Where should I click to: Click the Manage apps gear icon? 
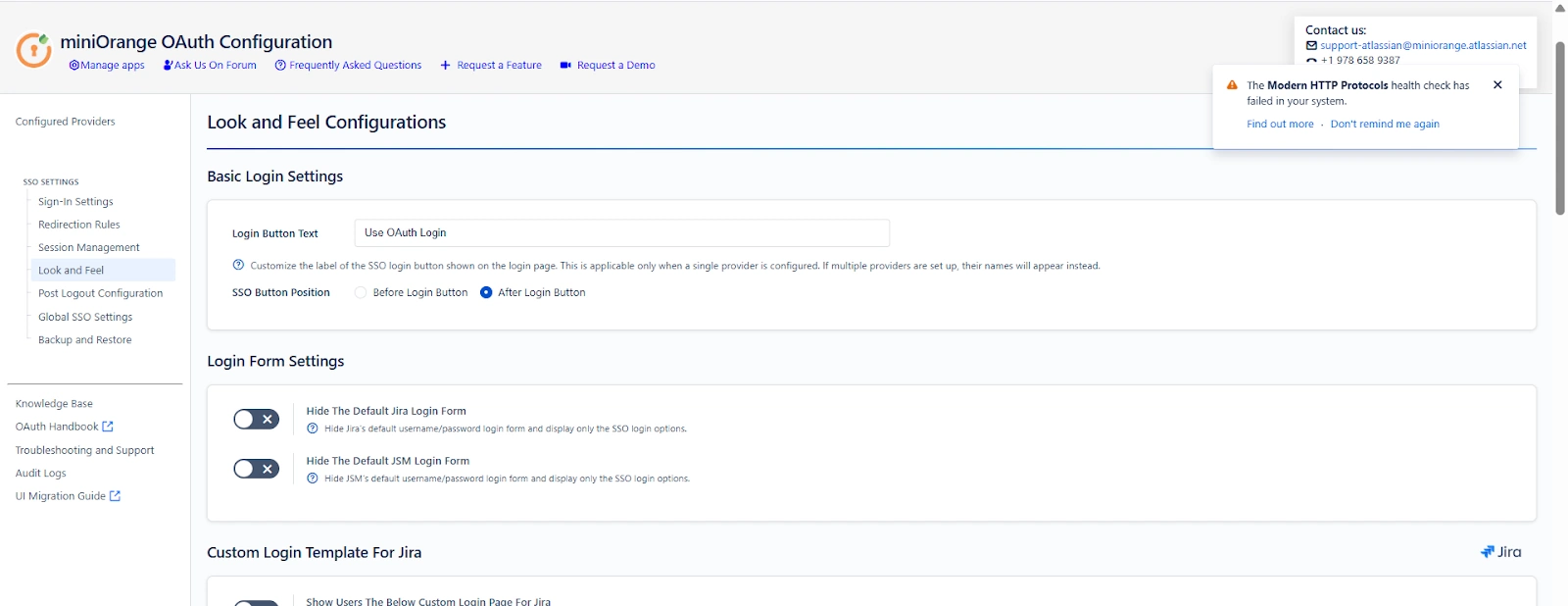tap(74, 66)
